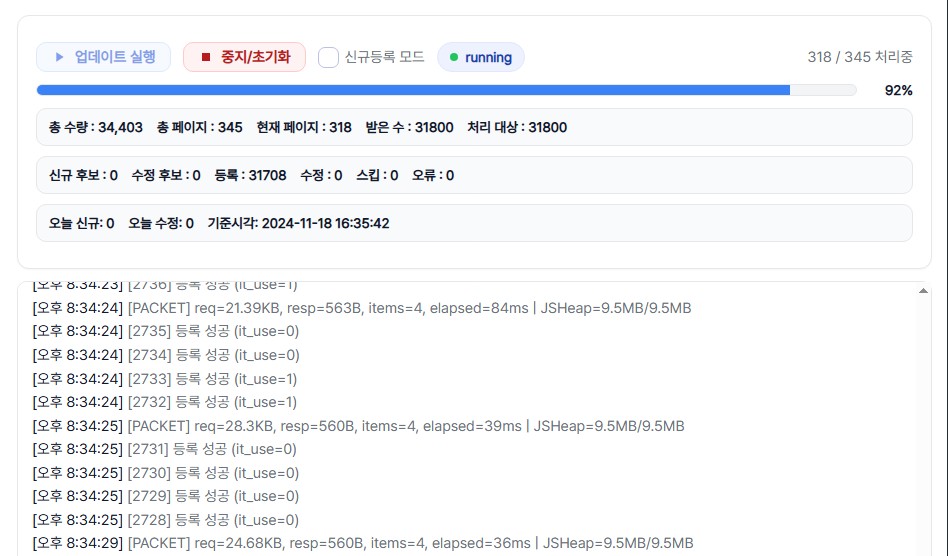Click the red stop square icon

(x=206, y=57)
